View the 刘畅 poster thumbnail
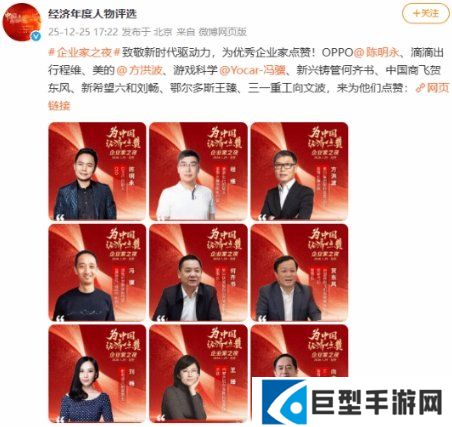The height and width of the screenshot is (427, 452). click(x=97, y=374)
